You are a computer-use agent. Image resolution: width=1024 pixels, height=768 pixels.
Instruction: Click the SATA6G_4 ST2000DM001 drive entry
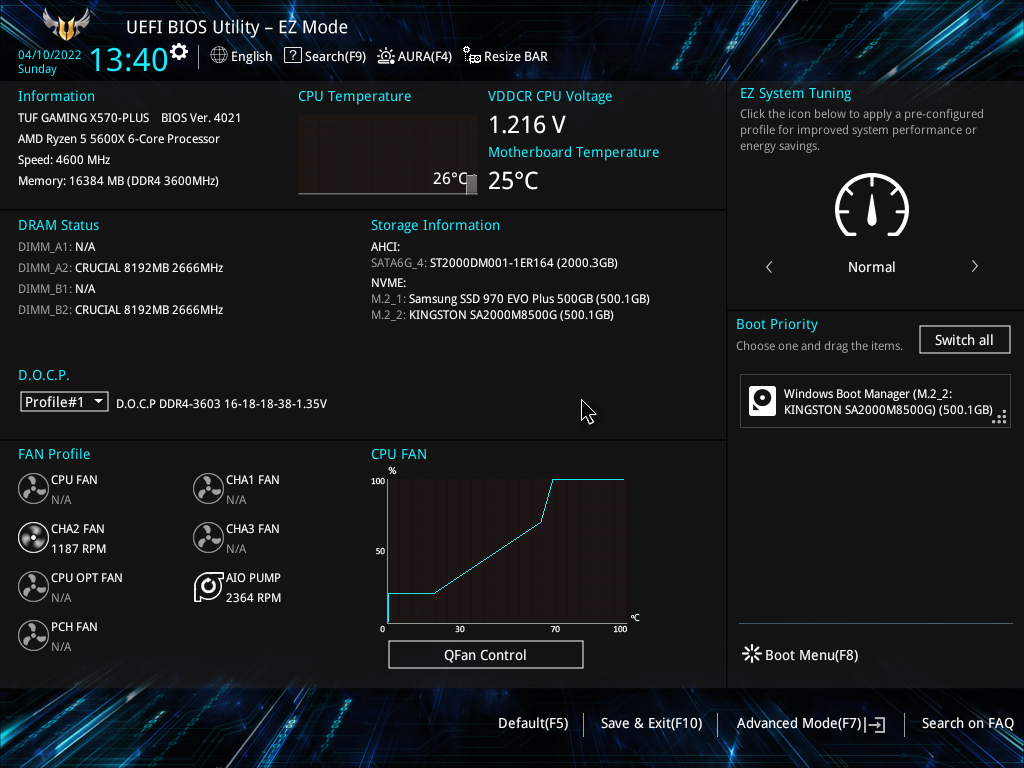[494, 263]
